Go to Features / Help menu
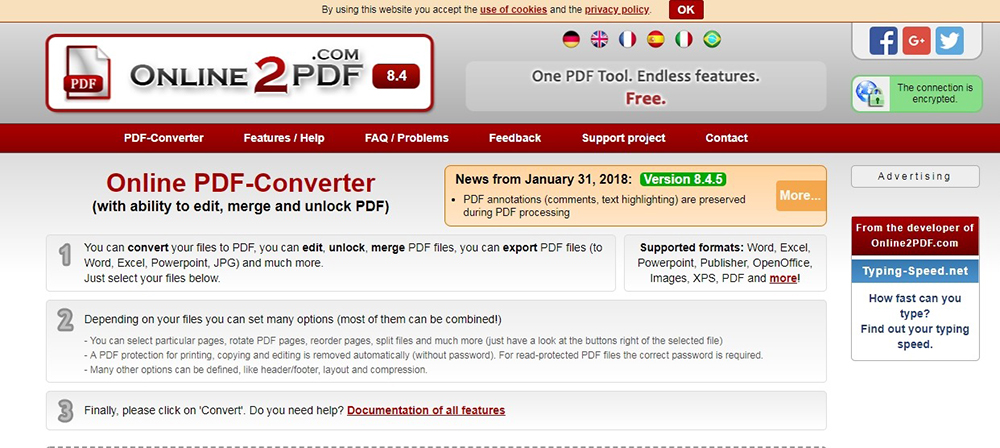Viewport: 1000px width, 448px height. tap(284, 138)
